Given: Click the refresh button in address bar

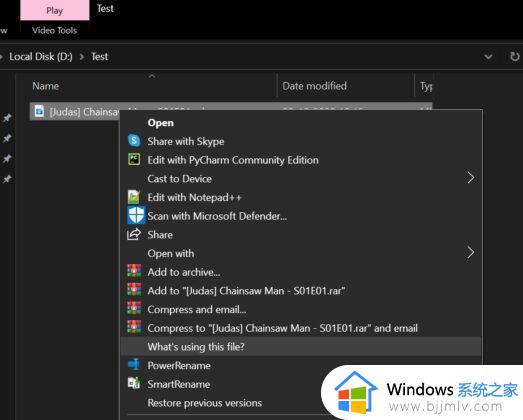Looking at the screenshot, I should tap(515, 56).
